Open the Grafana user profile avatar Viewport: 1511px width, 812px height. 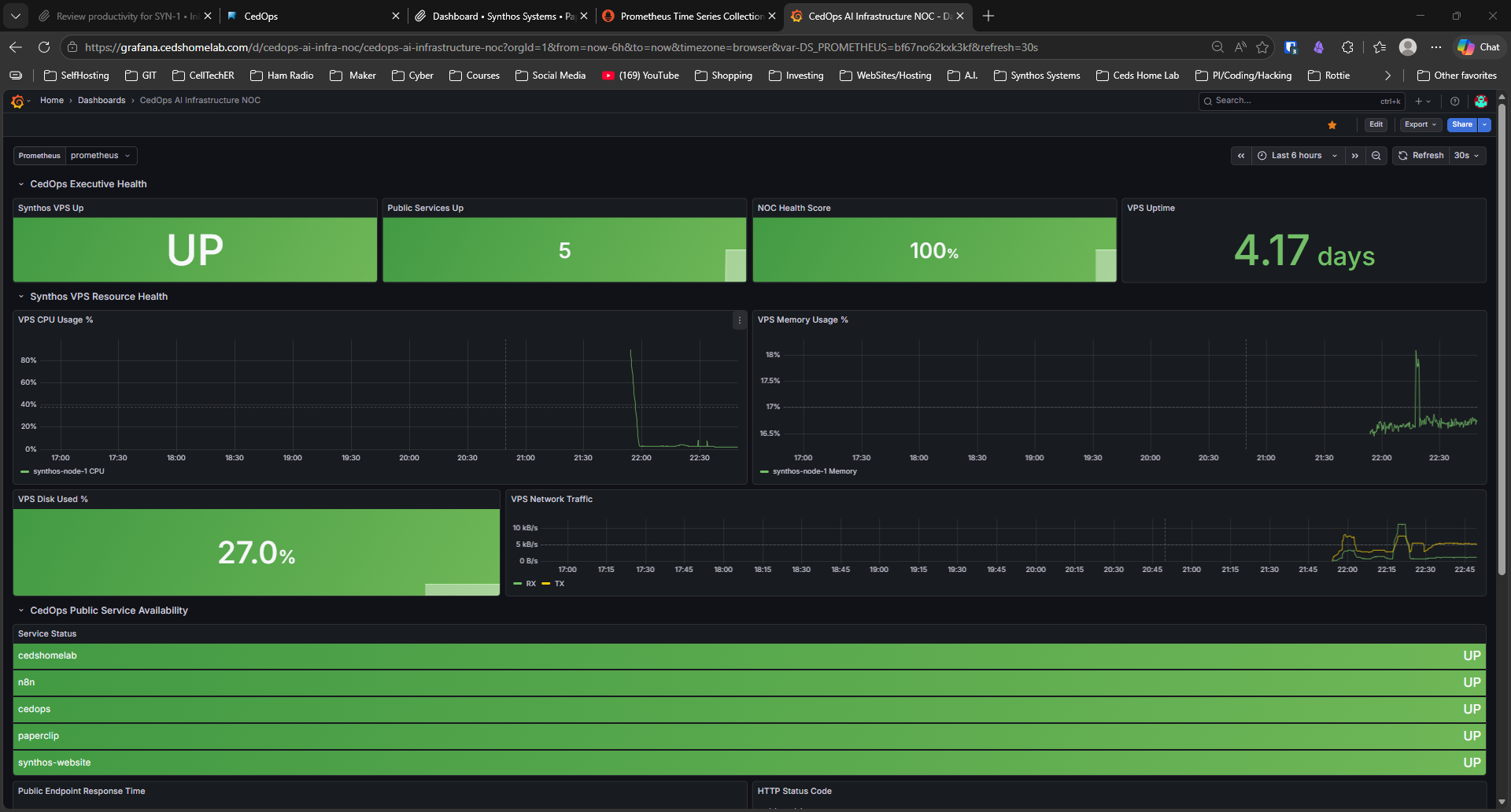(x=1480, y=101)
